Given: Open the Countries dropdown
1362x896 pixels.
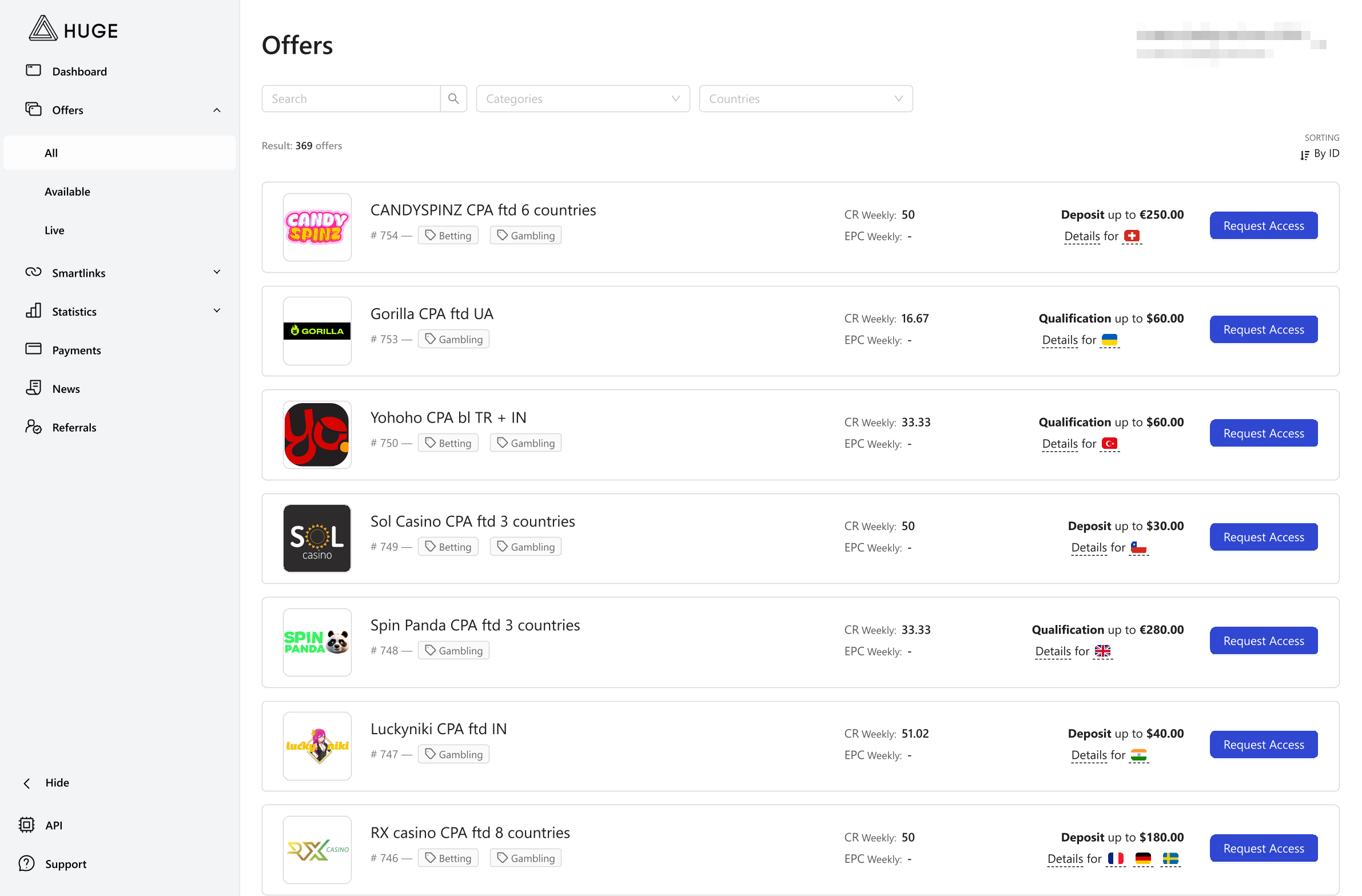Looking at the screenshot, I should 806,98.
